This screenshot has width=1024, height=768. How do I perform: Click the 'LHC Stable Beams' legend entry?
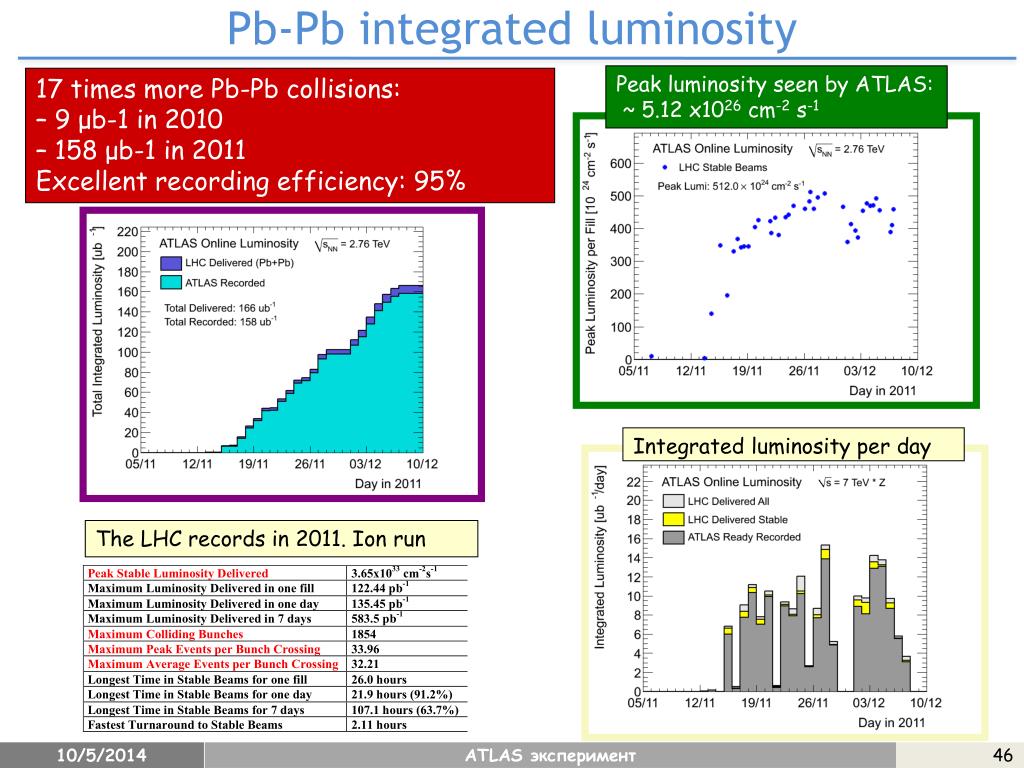(715, 167)
